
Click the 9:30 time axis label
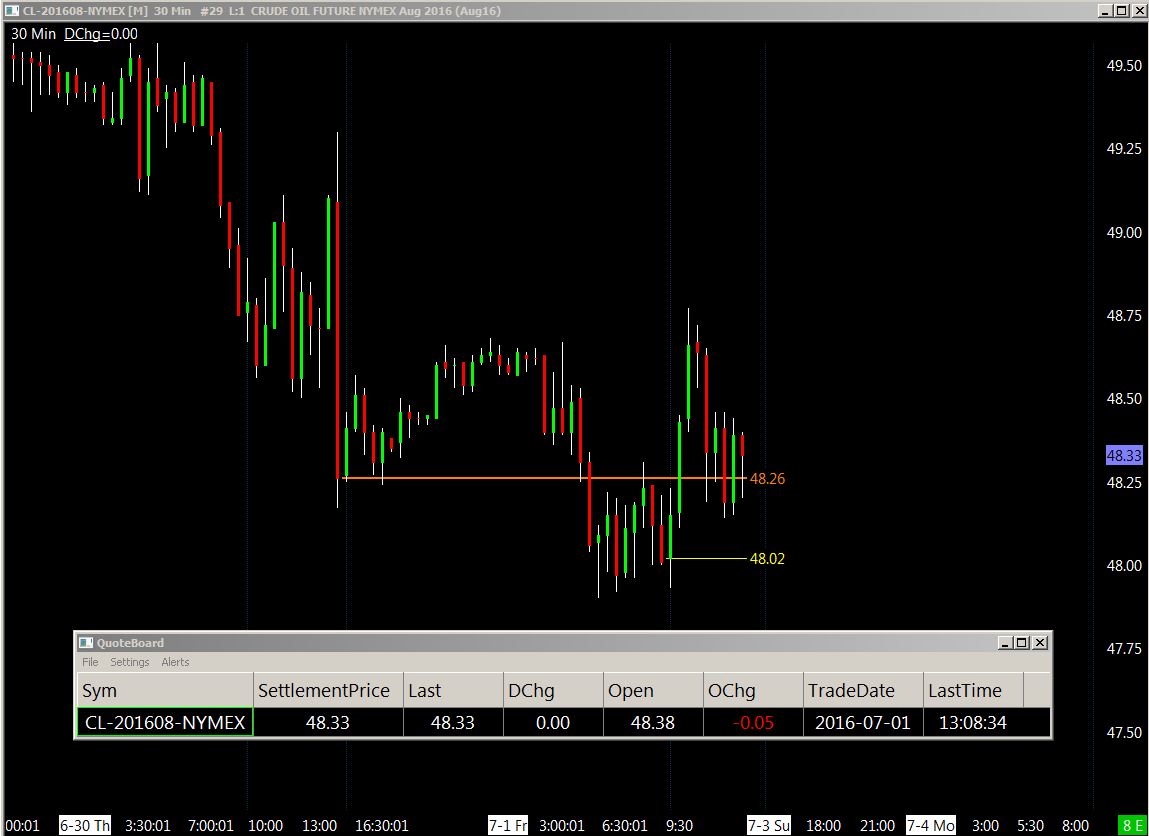679,826
